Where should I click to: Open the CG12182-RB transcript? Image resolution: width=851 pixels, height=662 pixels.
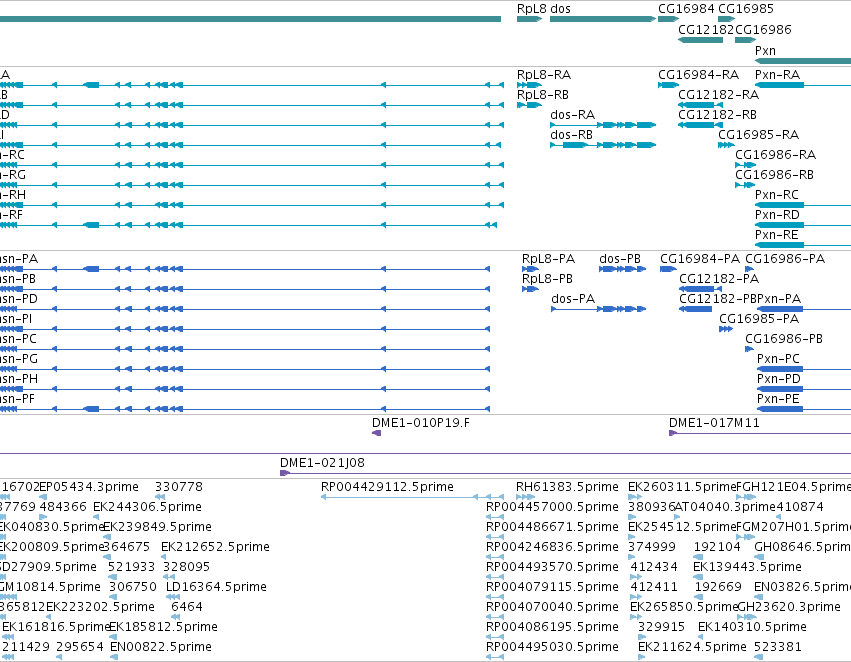pyautogui.click(x=717, y=115)
